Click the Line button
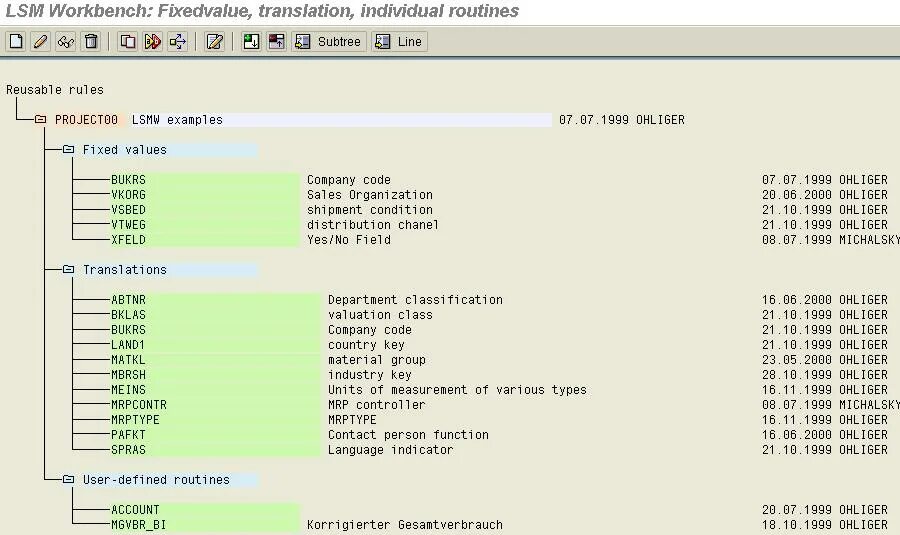900x535 pixels. pyautogui.click(x=399, y=41)
